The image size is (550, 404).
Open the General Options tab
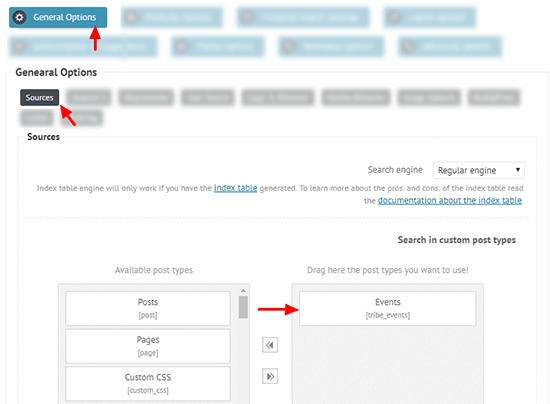click(x=58, y=17)
